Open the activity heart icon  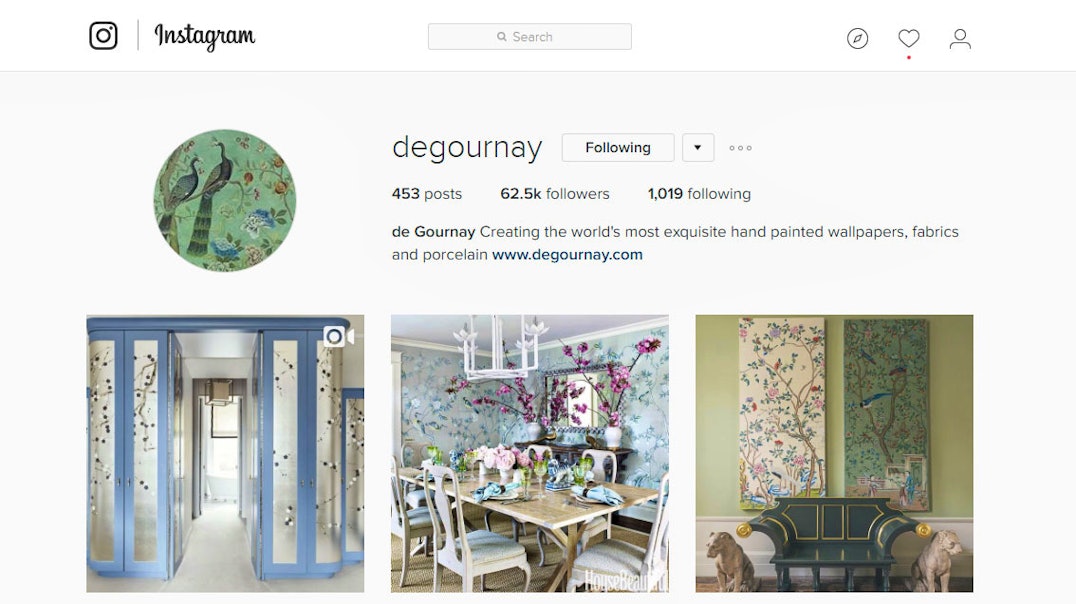pyautogui.click(x=909, y=38)
